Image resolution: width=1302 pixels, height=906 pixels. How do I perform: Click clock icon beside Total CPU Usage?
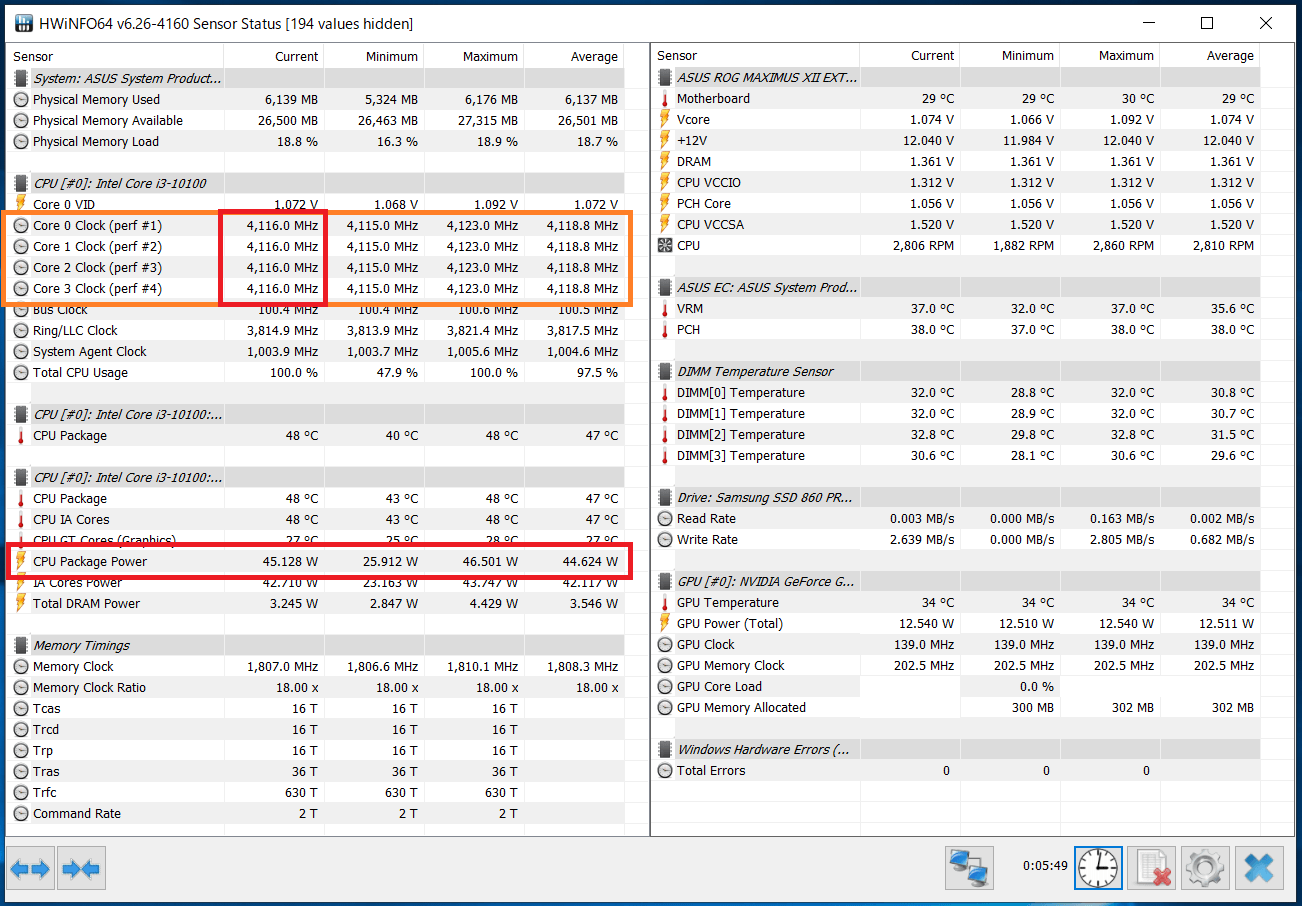click(x=21, y=373)
